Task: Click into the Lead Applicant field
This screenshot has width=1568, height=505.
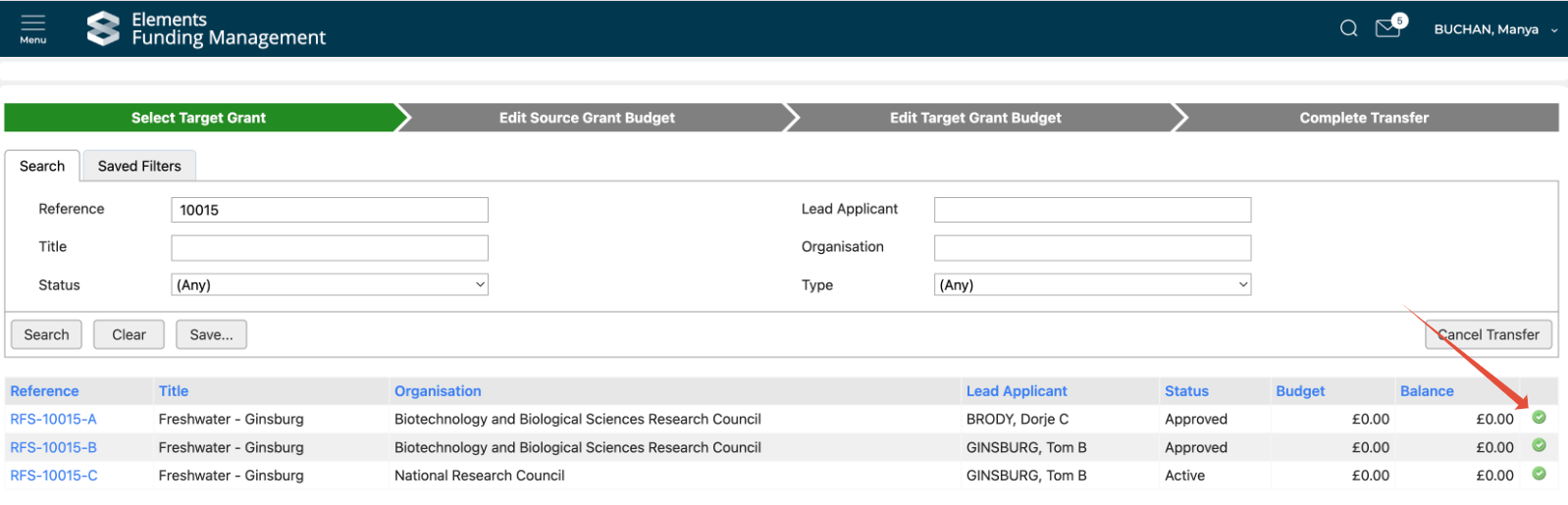Action: click(1092, 210)
